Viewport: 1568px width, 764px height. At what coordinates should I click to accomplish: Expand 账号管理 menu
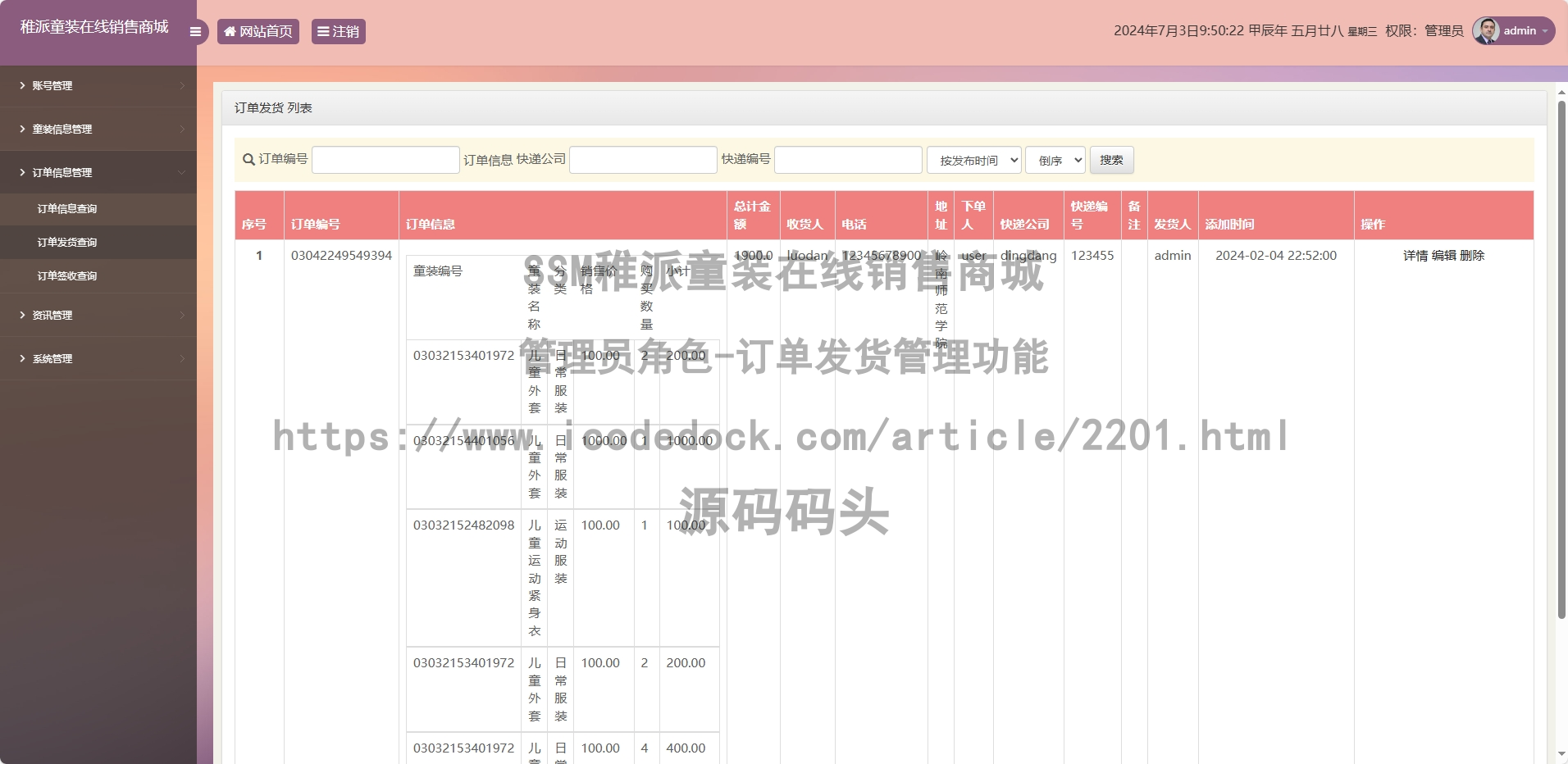pyautogui.click(x=98, y=85)
